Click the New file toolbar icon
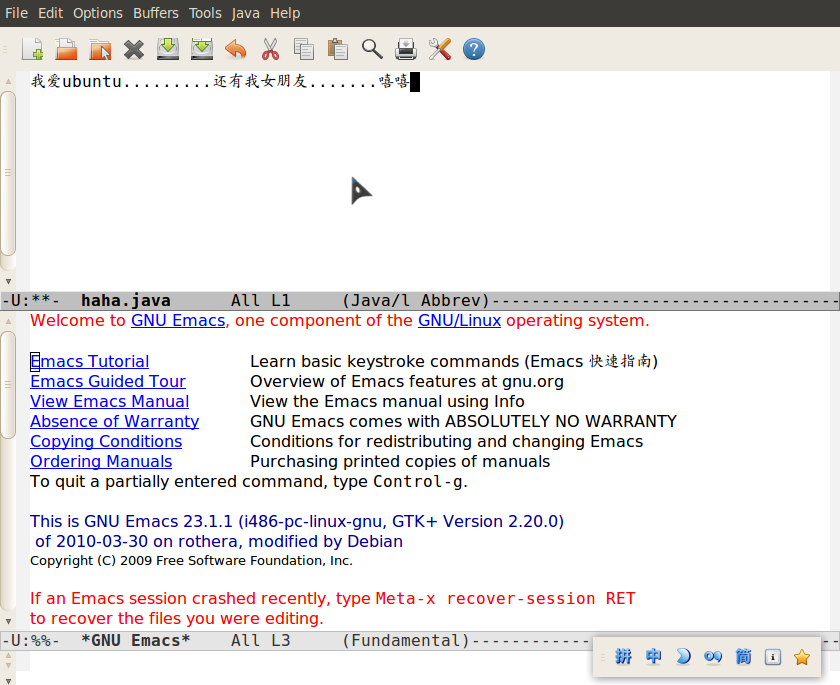The image size is (840, 685). [32, 49]
